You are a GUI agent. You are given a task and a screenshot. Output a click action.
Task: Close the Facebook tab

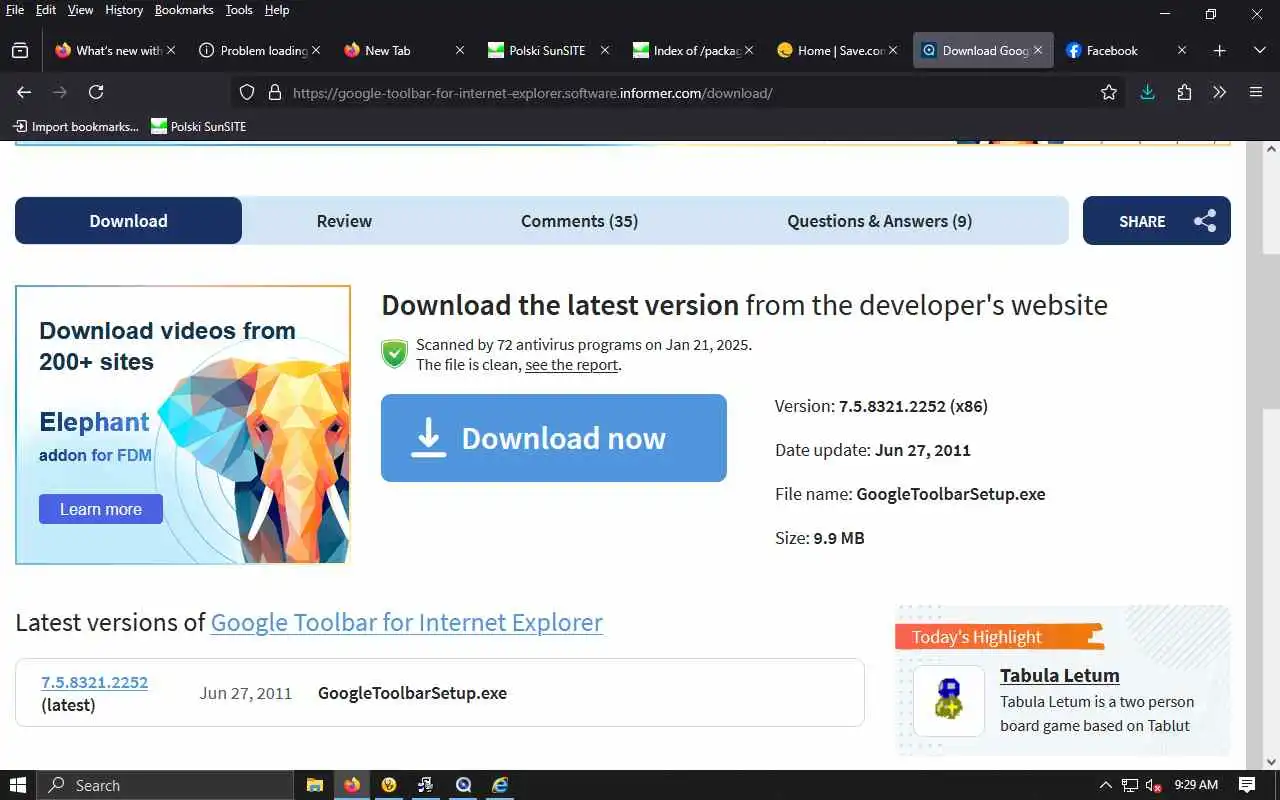point(1182,50)
